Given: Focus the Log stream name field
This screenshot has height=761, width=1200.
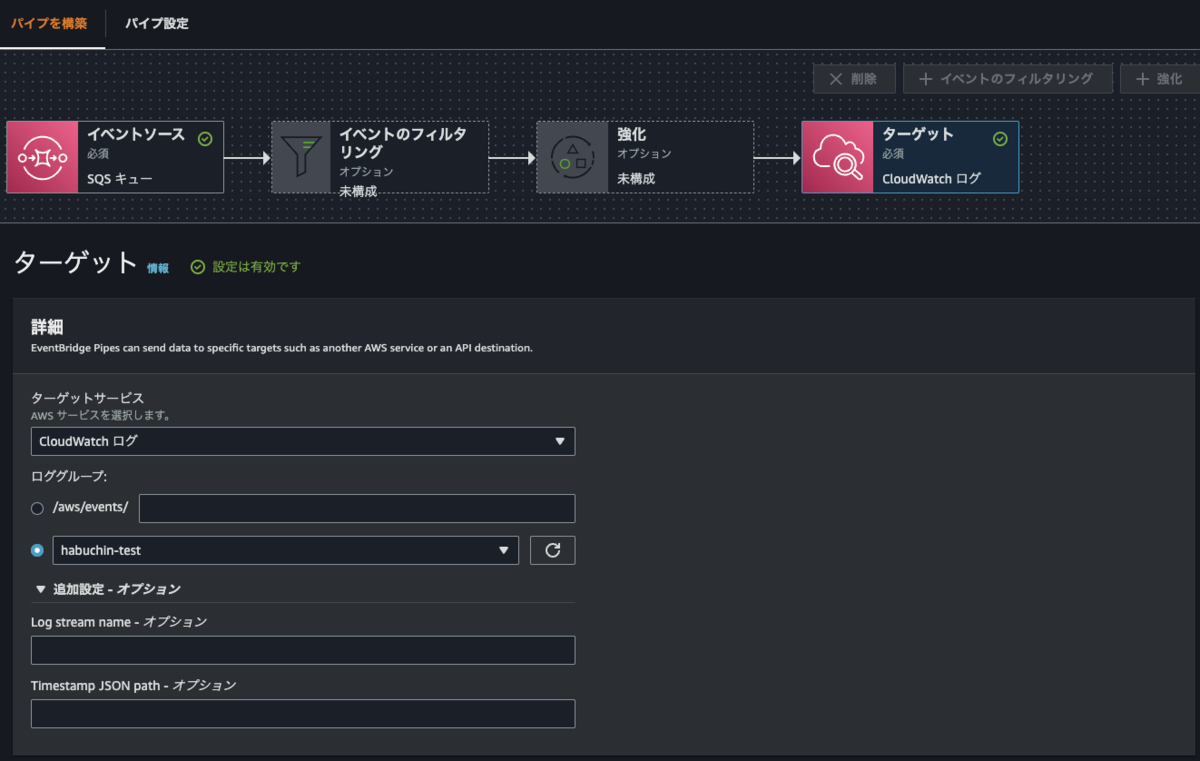Looking at the screenshot, I should (x=303, y=650).
